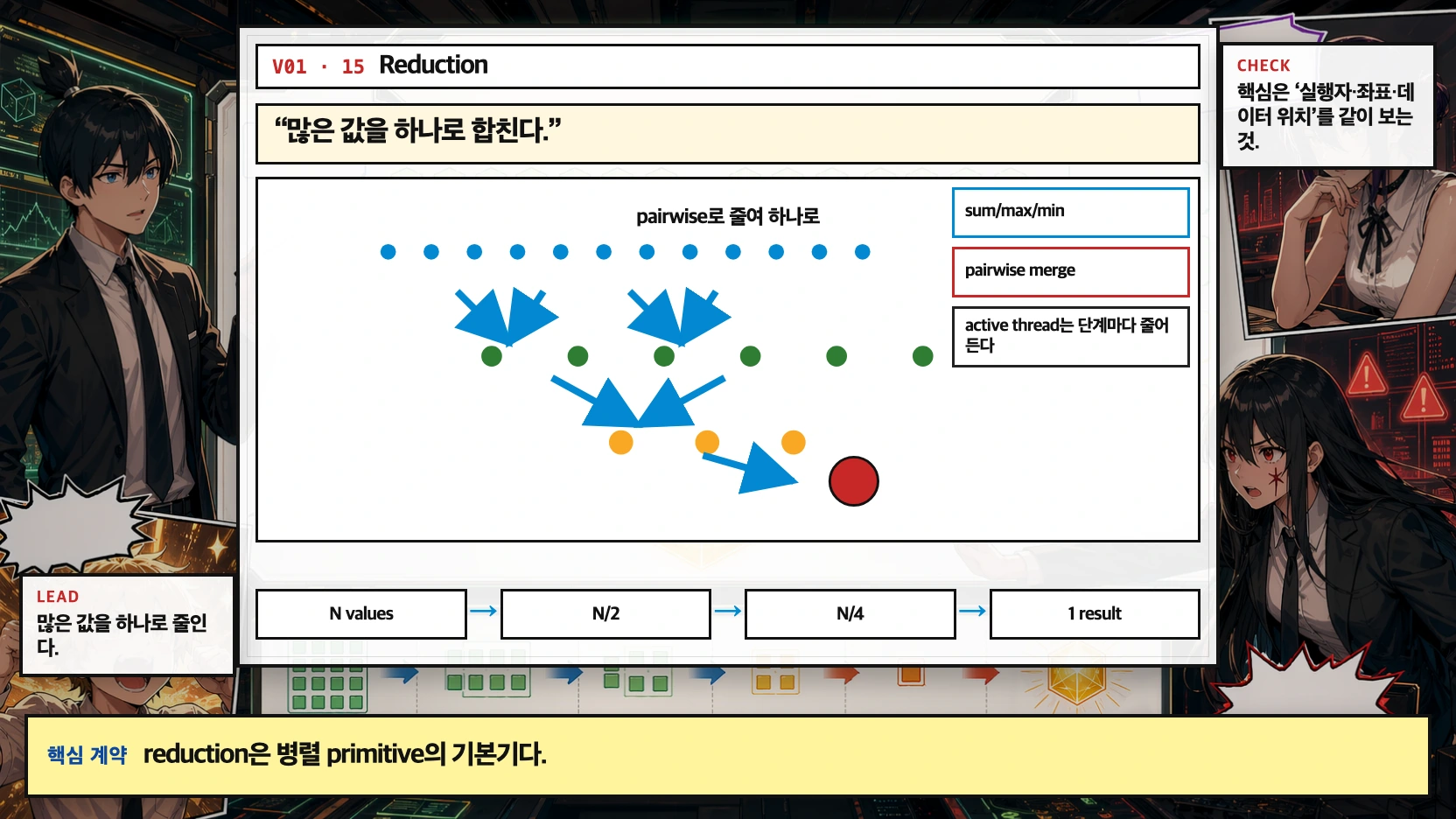The height and width of the screenshot is (819, 1456).
Task: Open the CHECK note panel
Action: pos(1326,105)
